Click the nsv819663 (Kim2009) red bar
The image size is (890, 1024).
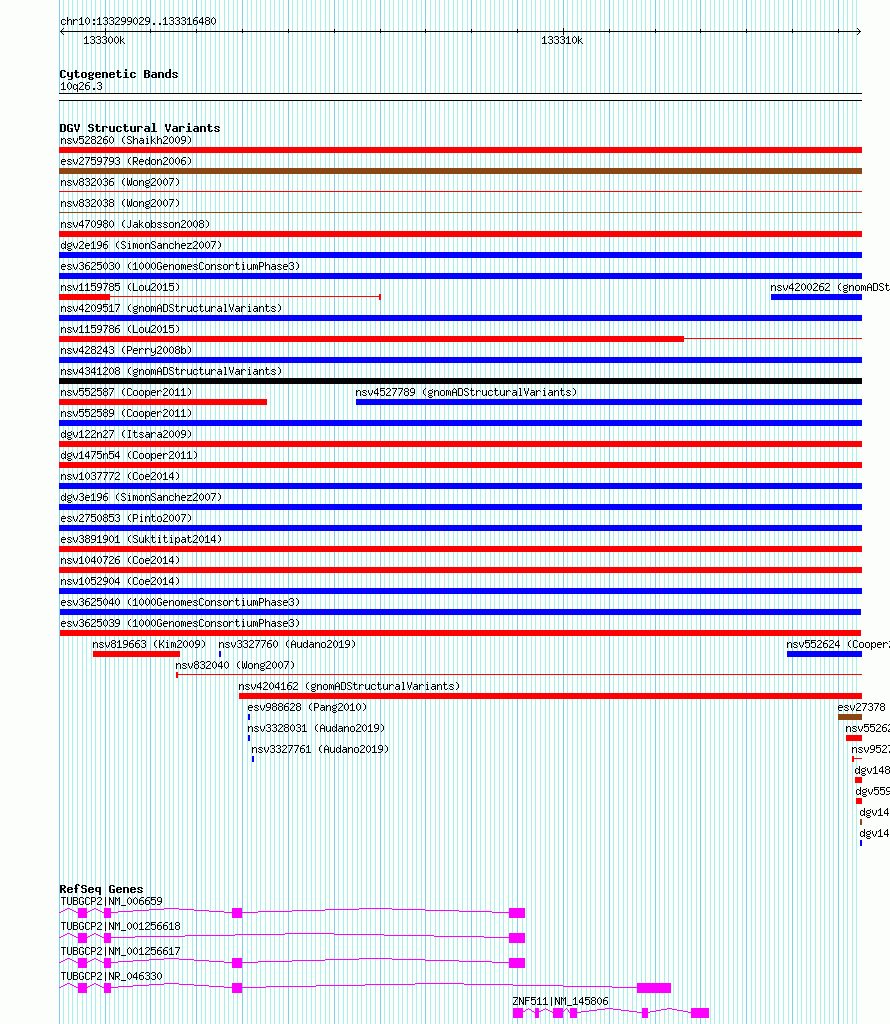[136, 654]
